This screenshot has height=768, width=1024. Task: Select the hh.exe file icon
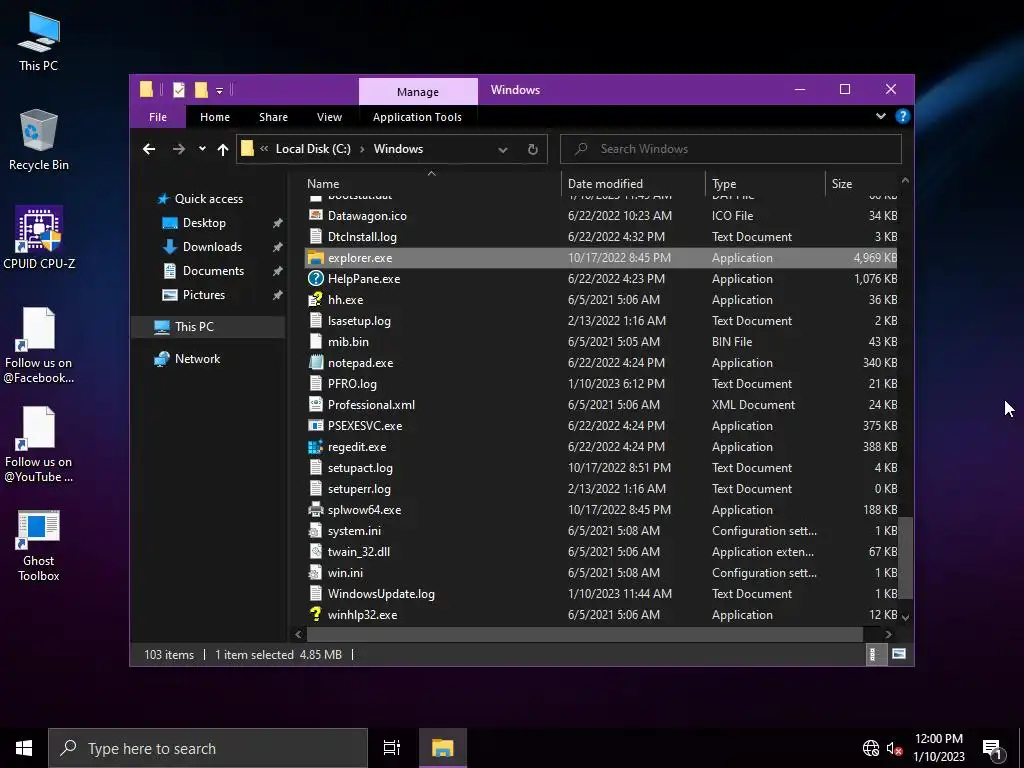tap(315, 299)
